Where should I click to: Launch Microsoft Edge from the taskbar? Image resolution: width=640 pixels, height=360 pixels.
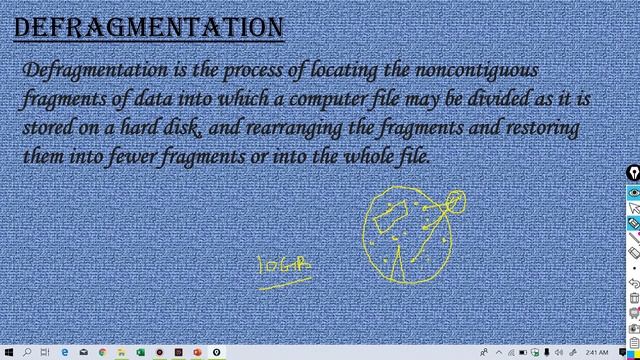[65, 352]
